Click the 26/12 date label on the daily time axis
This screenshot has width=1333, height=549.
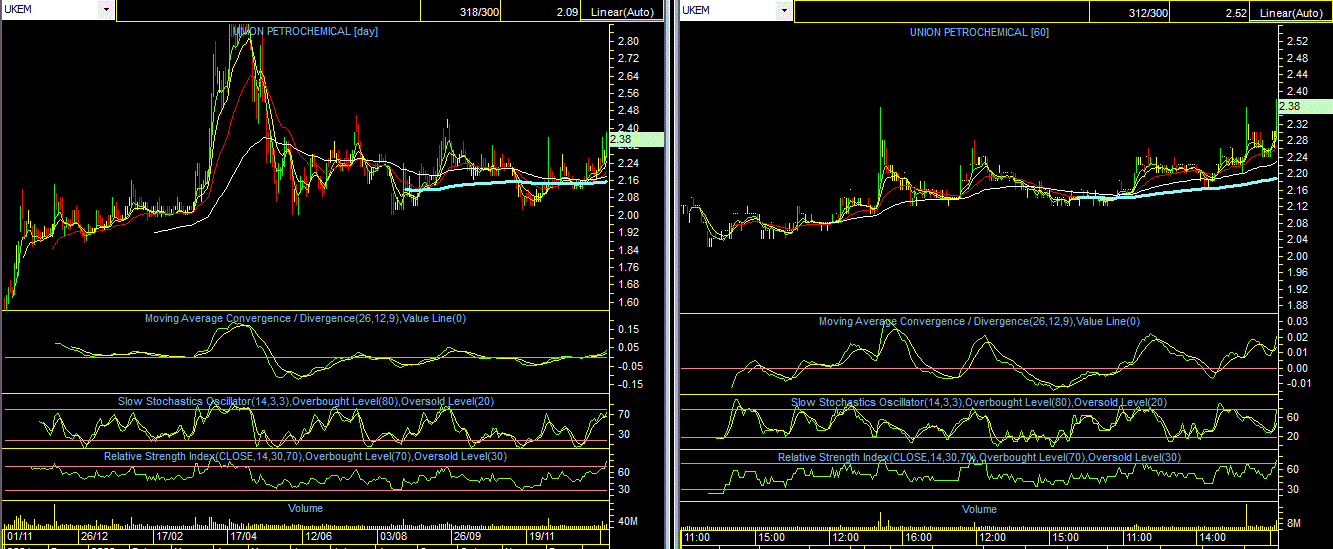(x=95, y=537)
